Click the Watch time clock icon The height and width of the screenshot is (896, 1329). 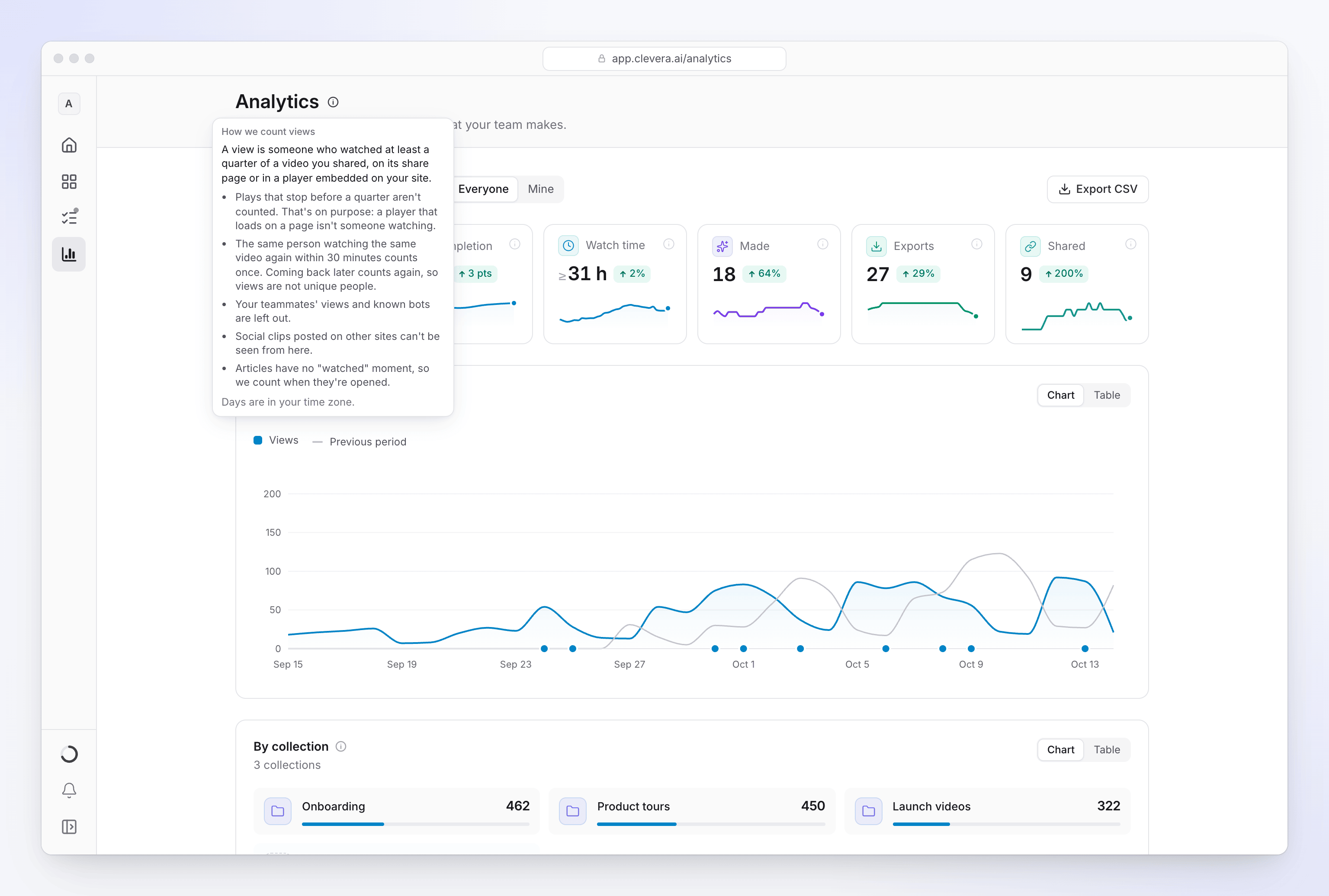pyautogui.click(x=568, y=246)
